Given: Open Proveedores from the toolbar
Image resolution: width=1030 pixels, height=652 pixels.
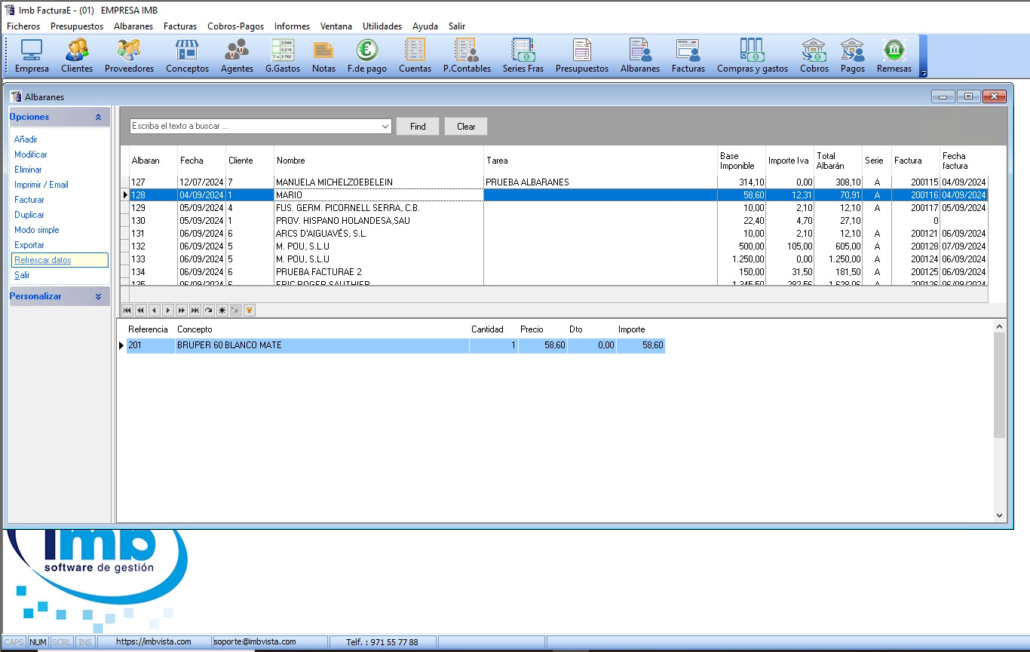Looking at the screenshot, I should pyautogui.click(x=129, y=56).
